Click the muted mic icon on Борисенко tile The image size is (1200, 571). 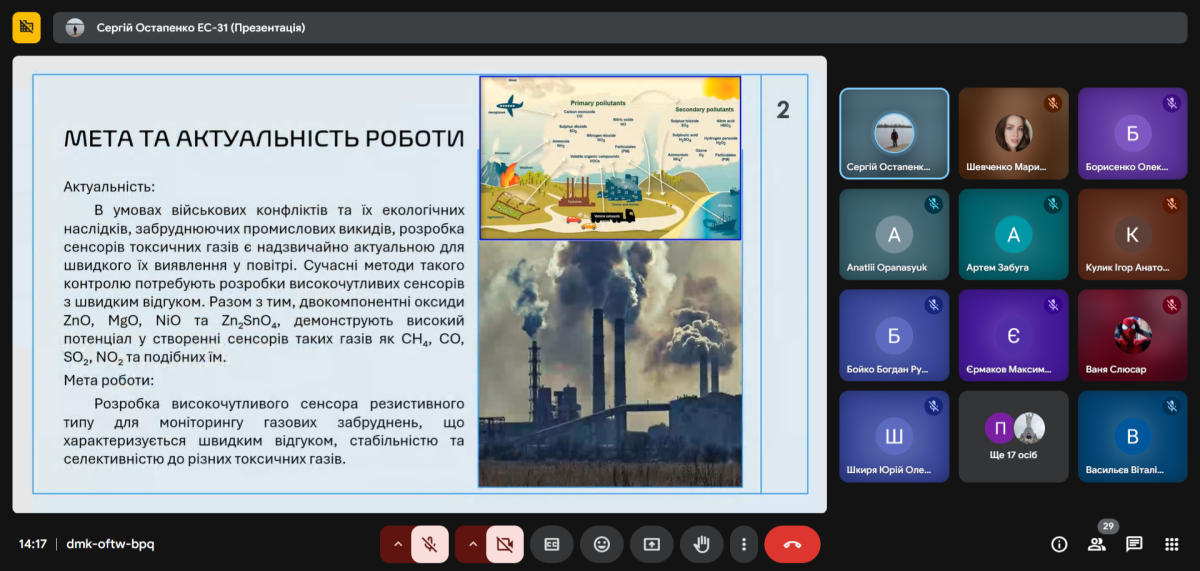click(x=1172, y=103)
